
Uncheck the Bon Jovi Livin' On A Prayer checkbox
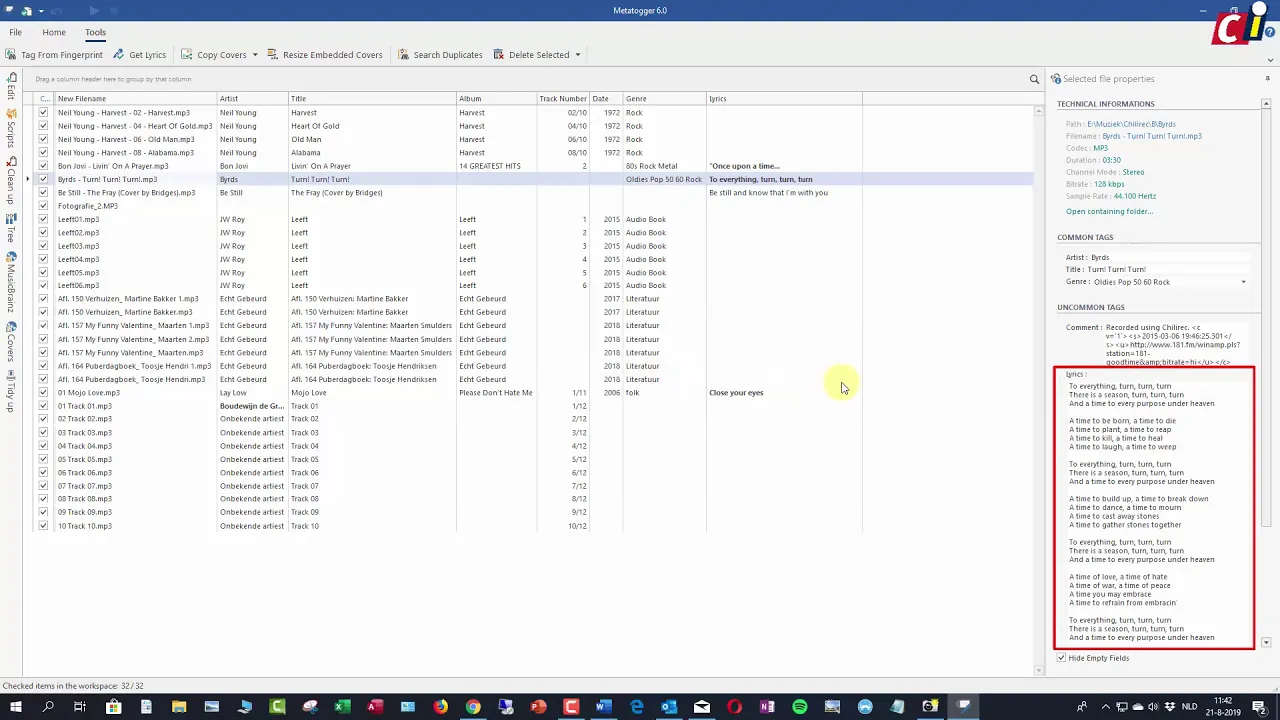pos(43,166)
